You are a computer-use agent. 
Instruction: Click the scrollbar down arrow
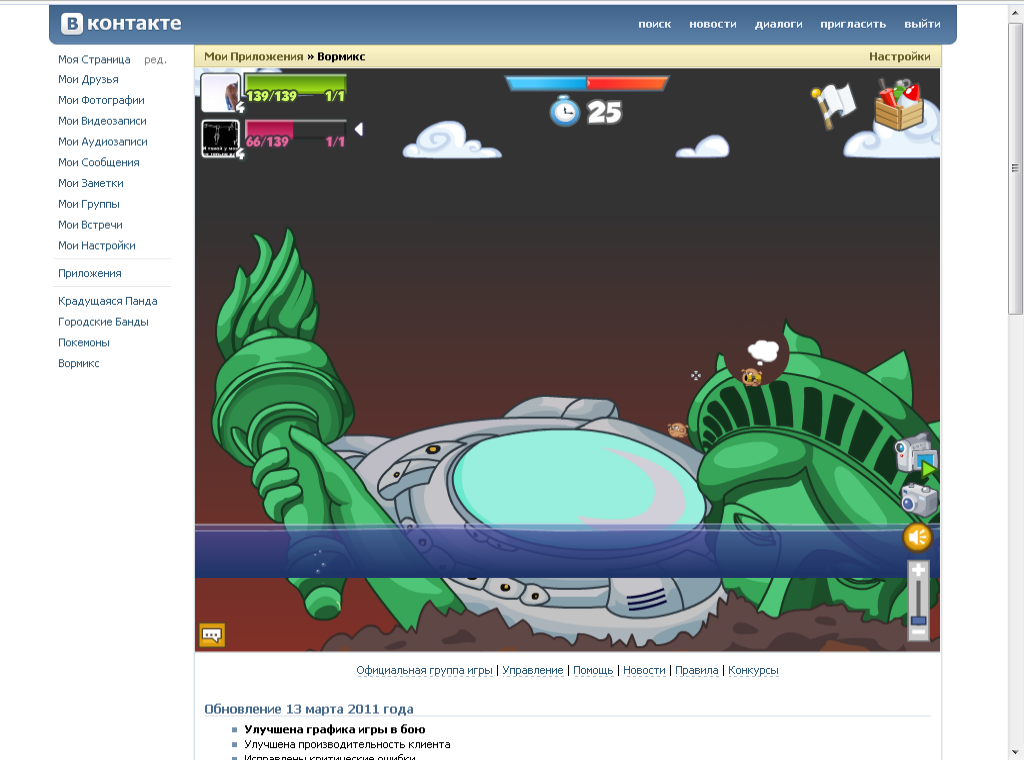[1016, 753]
